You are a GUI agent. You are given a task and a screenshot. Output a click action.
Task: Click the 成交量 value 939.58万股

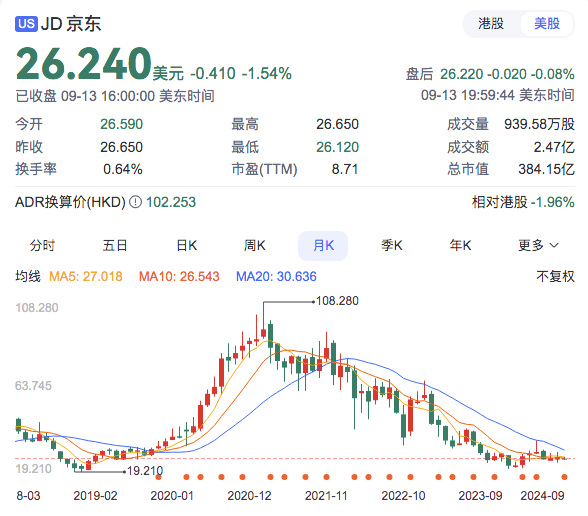pyautogui.click(x=539, y=124)
